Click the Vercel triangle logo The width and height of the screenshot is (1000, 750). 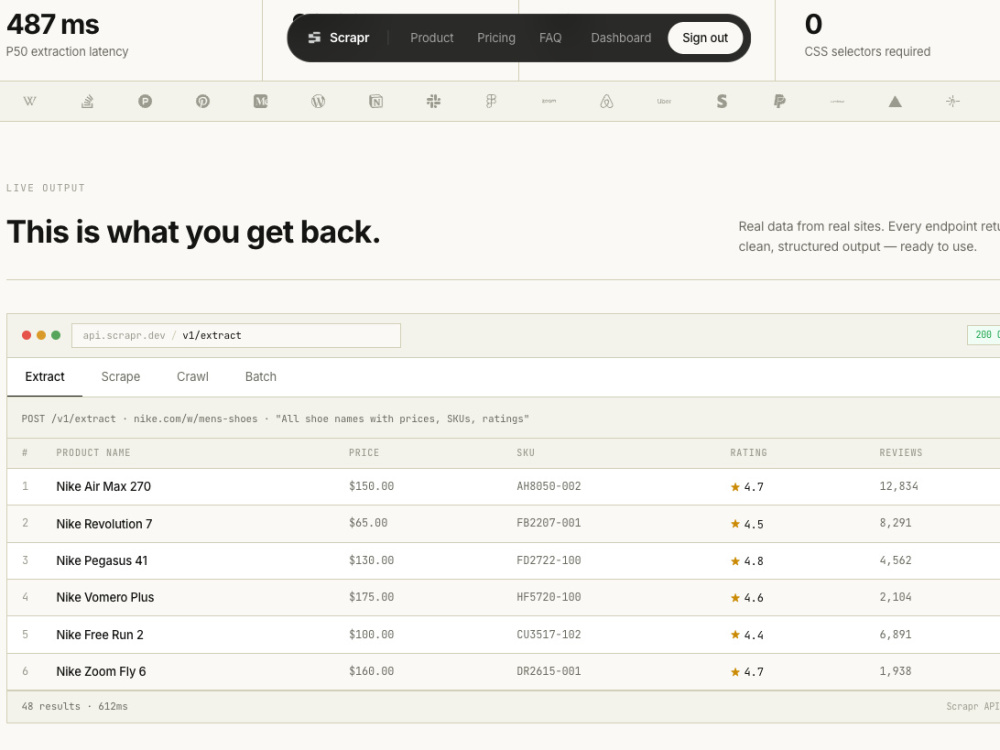895,101
